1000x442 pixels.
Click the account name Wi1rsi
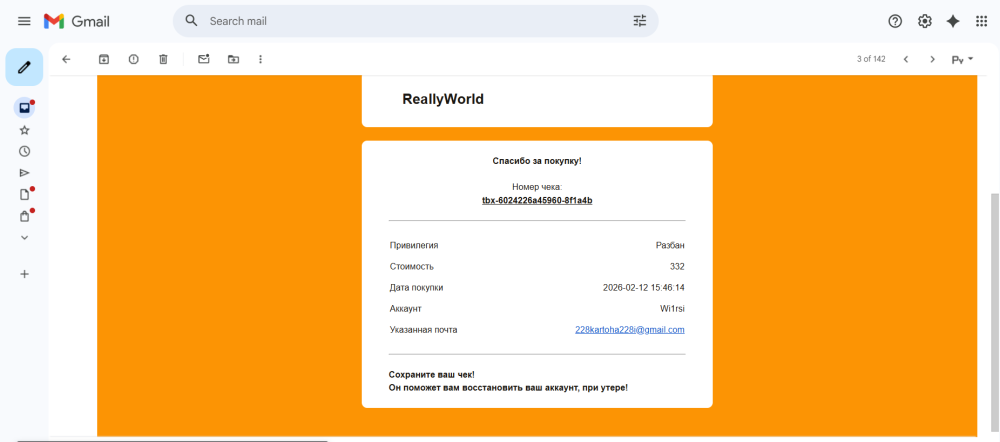[673, 309]
